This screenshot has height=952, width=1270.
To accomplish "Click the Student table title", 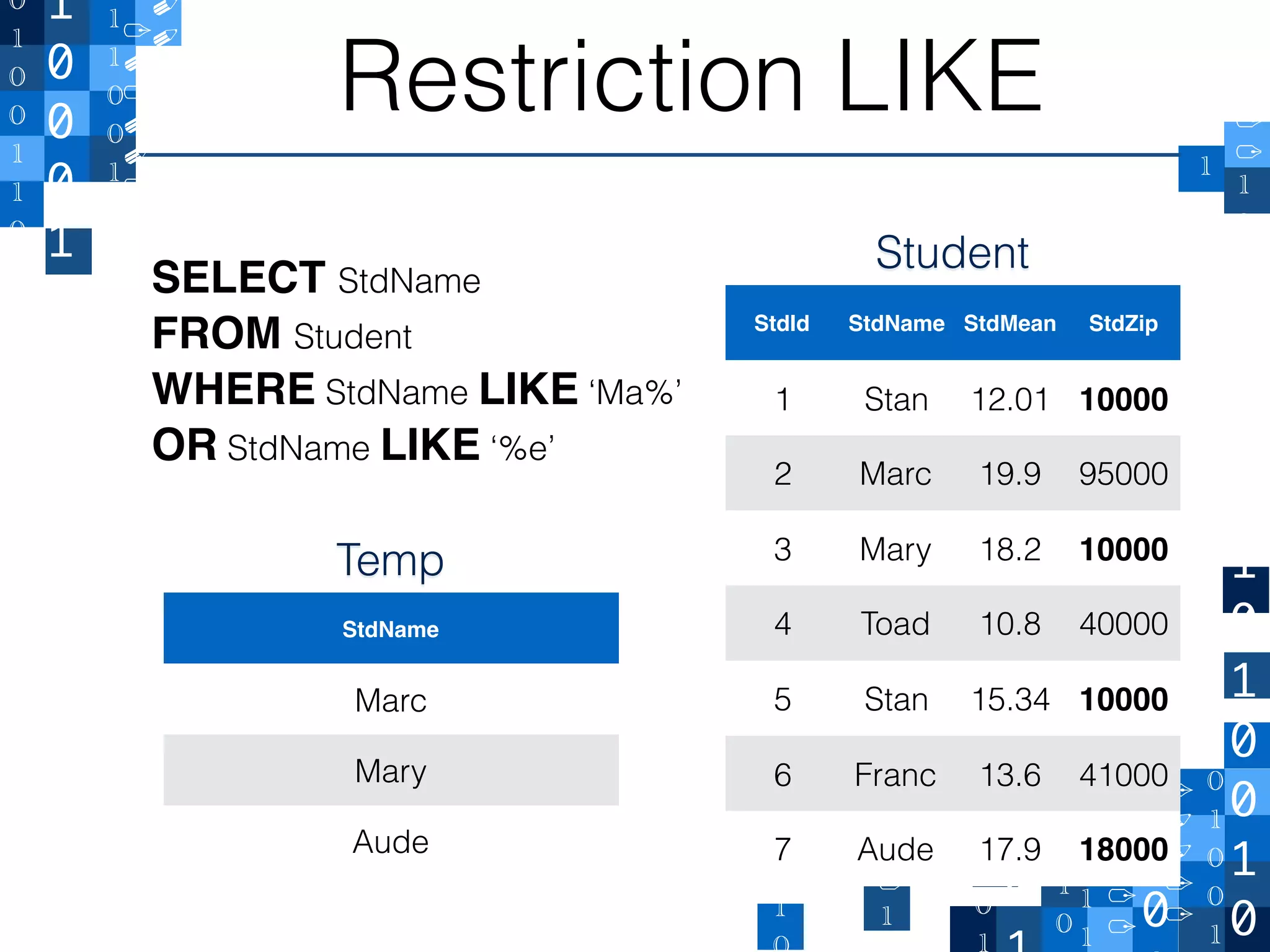I will coord(952,253).
